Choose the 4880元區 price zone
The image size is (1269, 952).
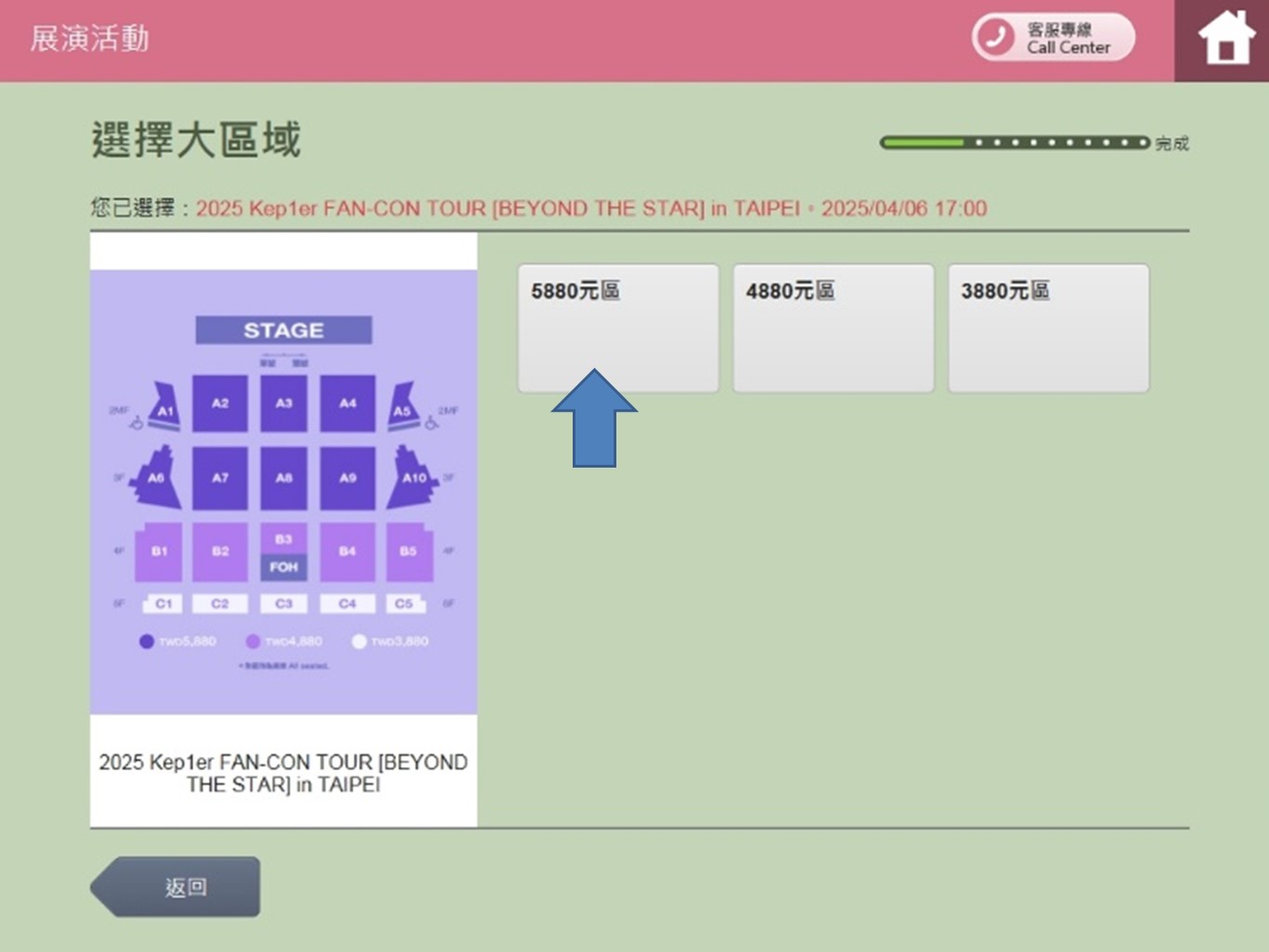tap(833, 327)
